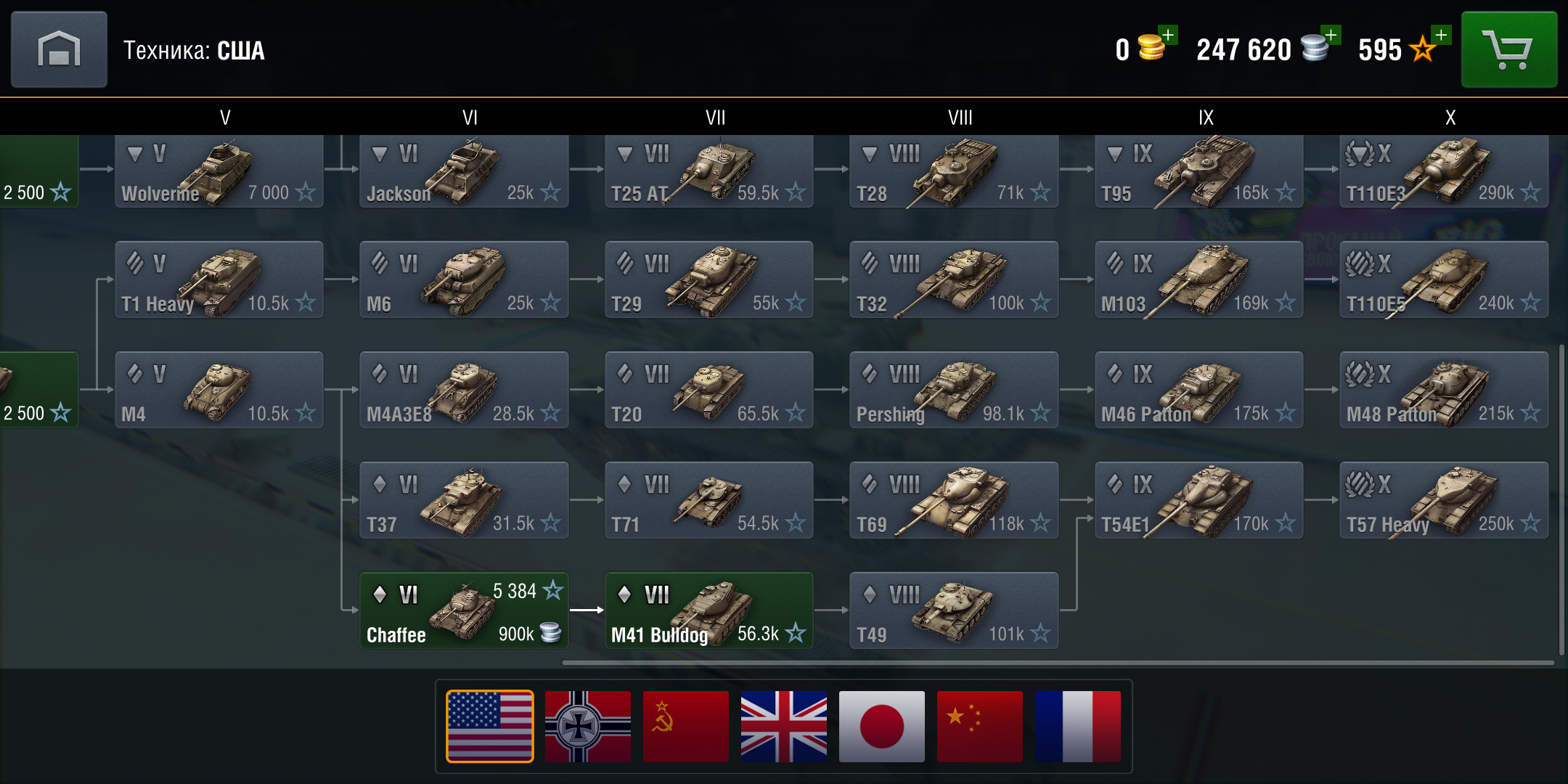Click the vertical scrollbar at the right edge
The height and width of the screenshot is (784, 1568).
(1561, 499)
